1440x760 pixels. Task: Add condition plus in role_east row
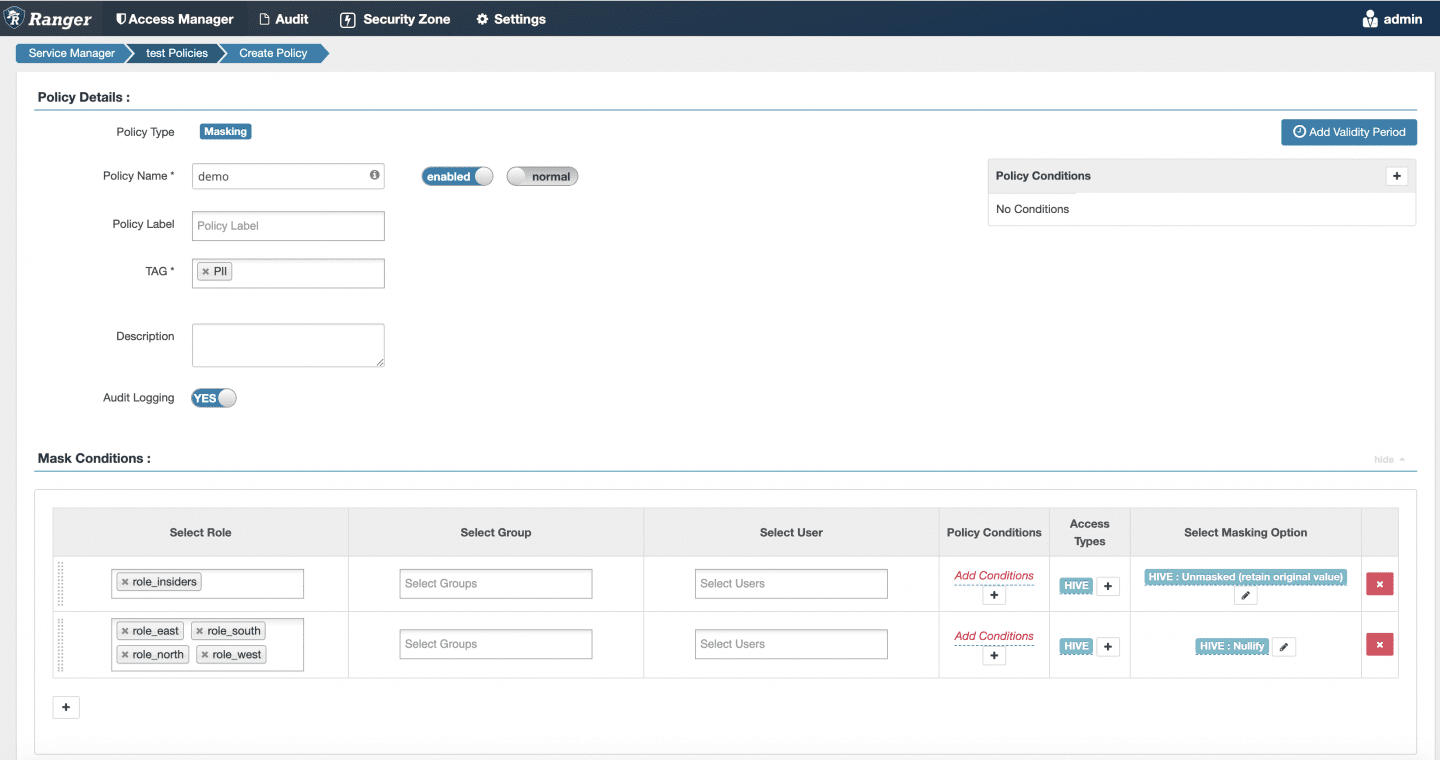[x=994, y=657]
